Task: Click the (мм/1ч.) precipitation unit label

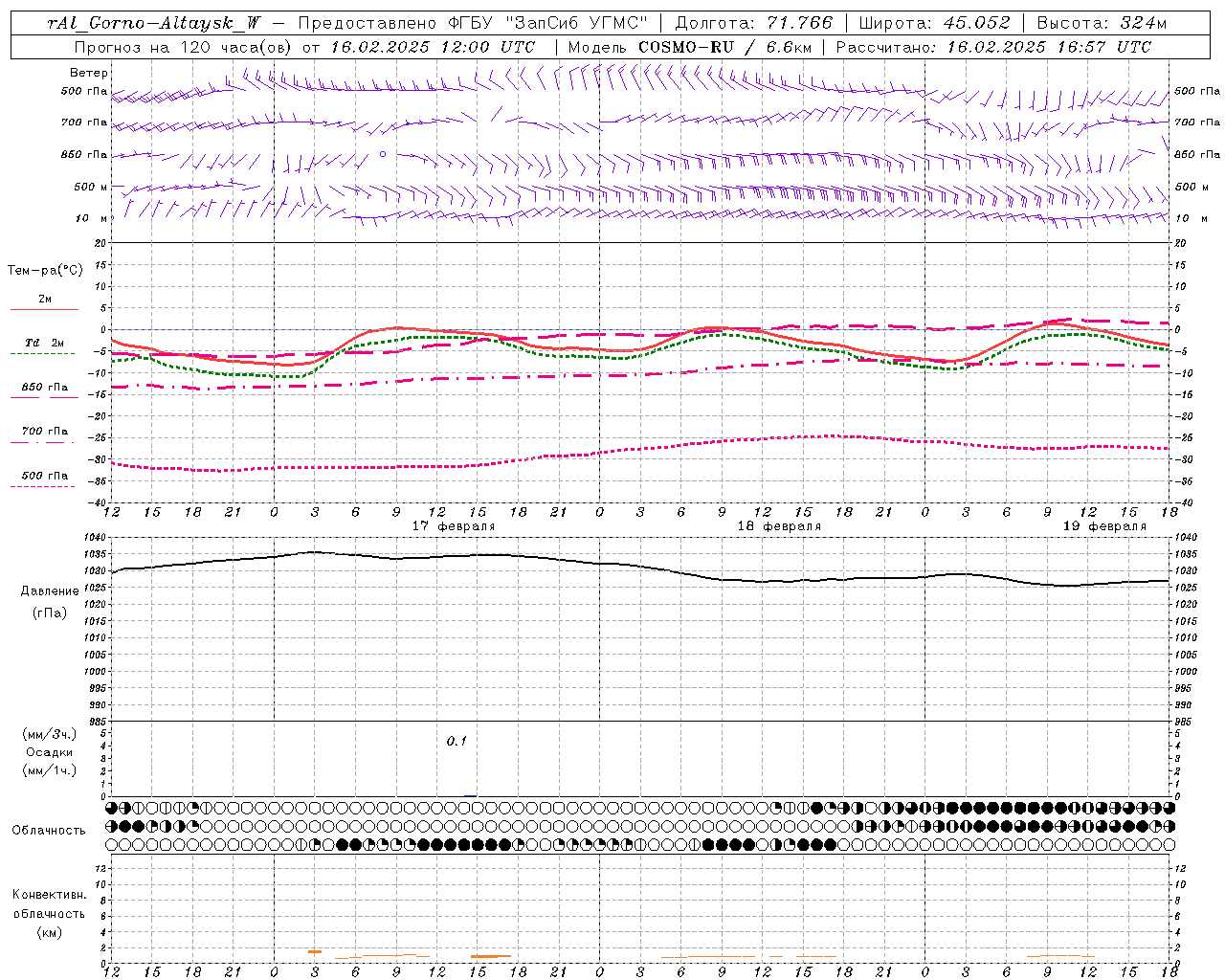Action: (50, 770)
